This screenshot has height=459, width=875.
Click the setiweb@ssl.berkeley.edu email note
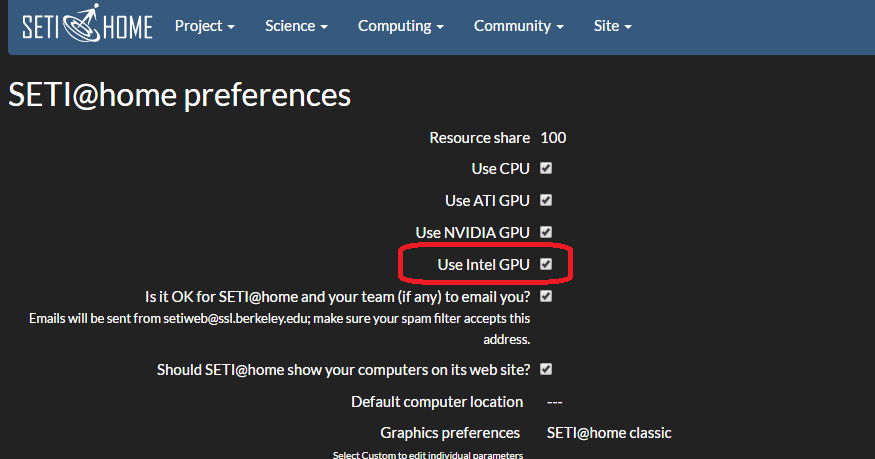[280, 328]
